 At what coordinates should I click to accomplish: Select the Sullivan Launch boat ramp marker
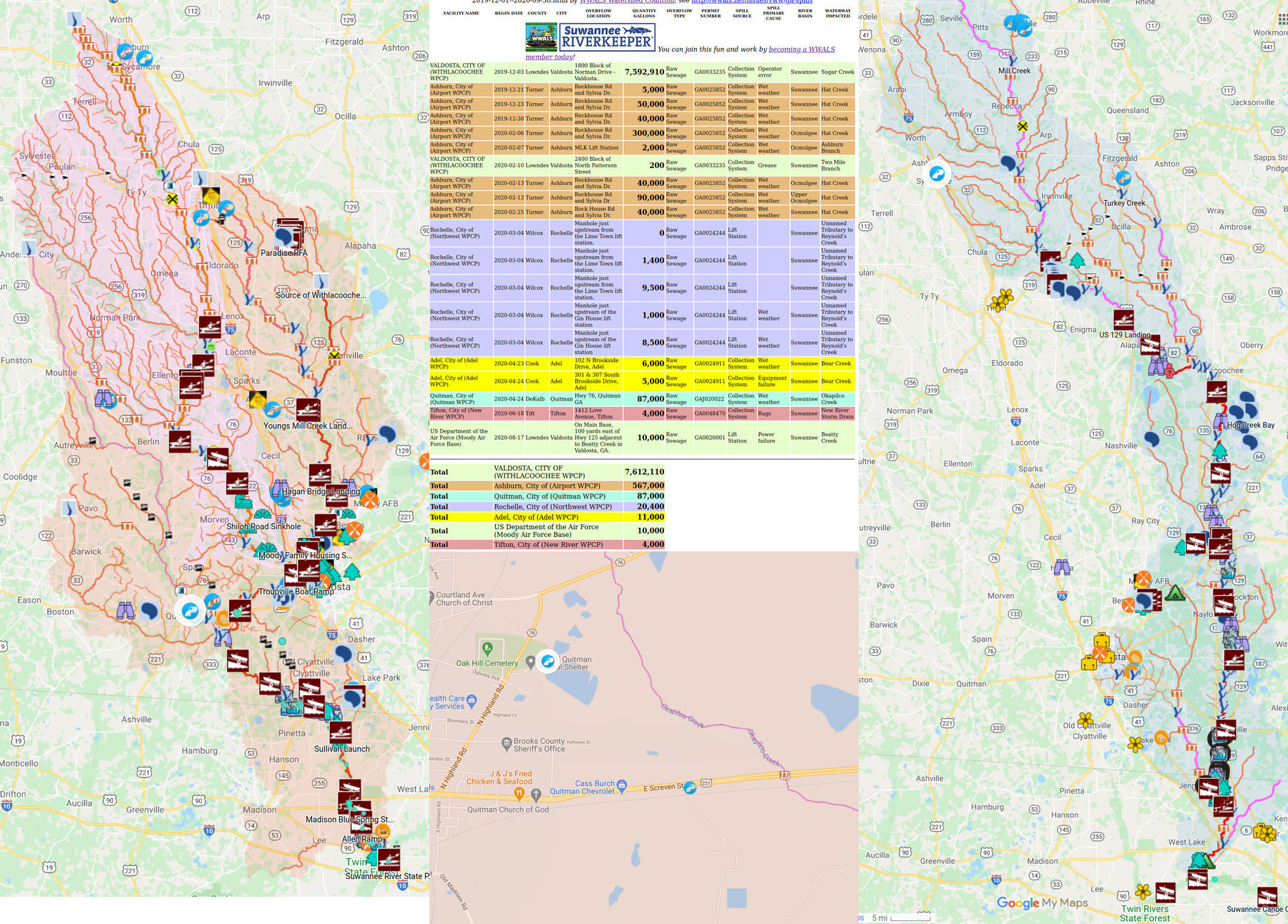(x=341, y=733)
